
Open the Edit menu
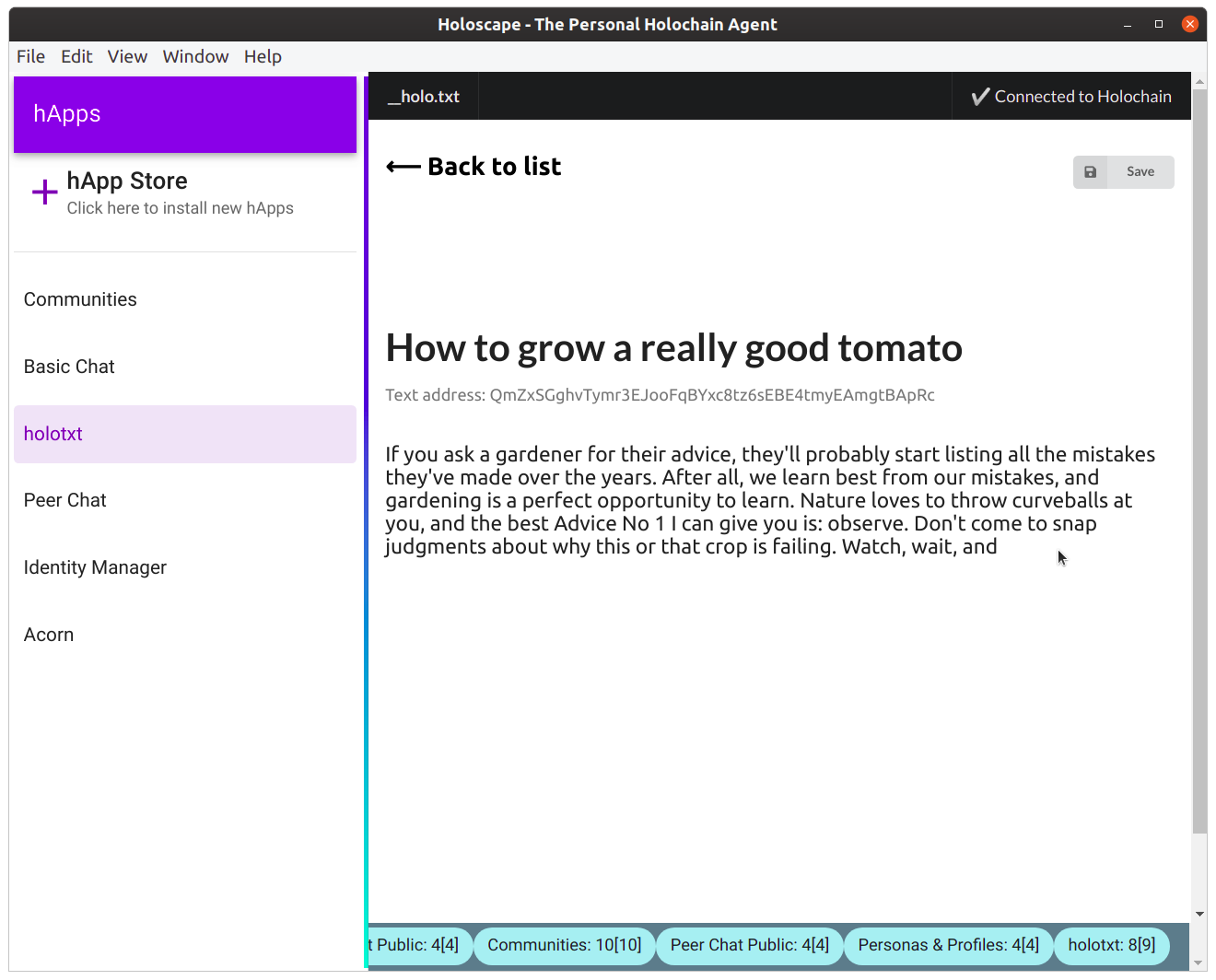(76, 56)
